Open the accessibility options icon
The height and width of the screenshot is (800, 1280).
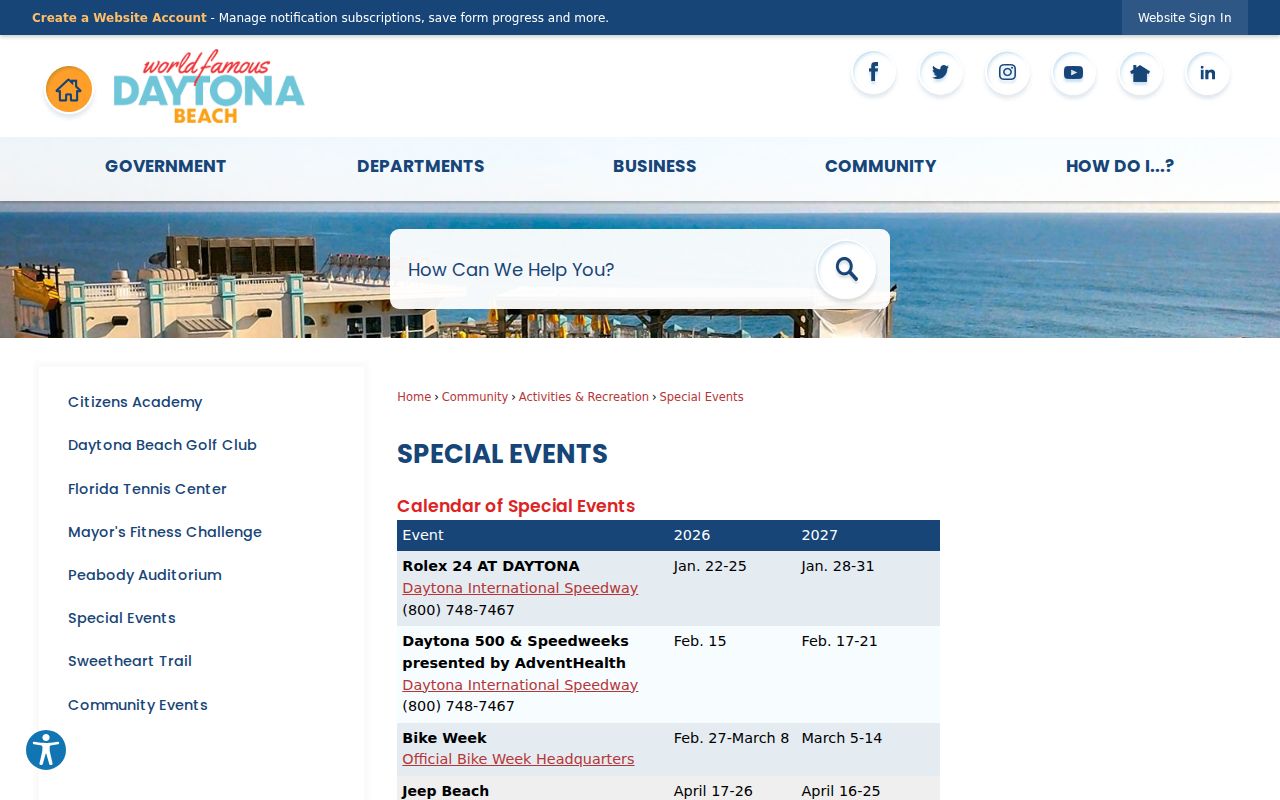coord(46,750)
